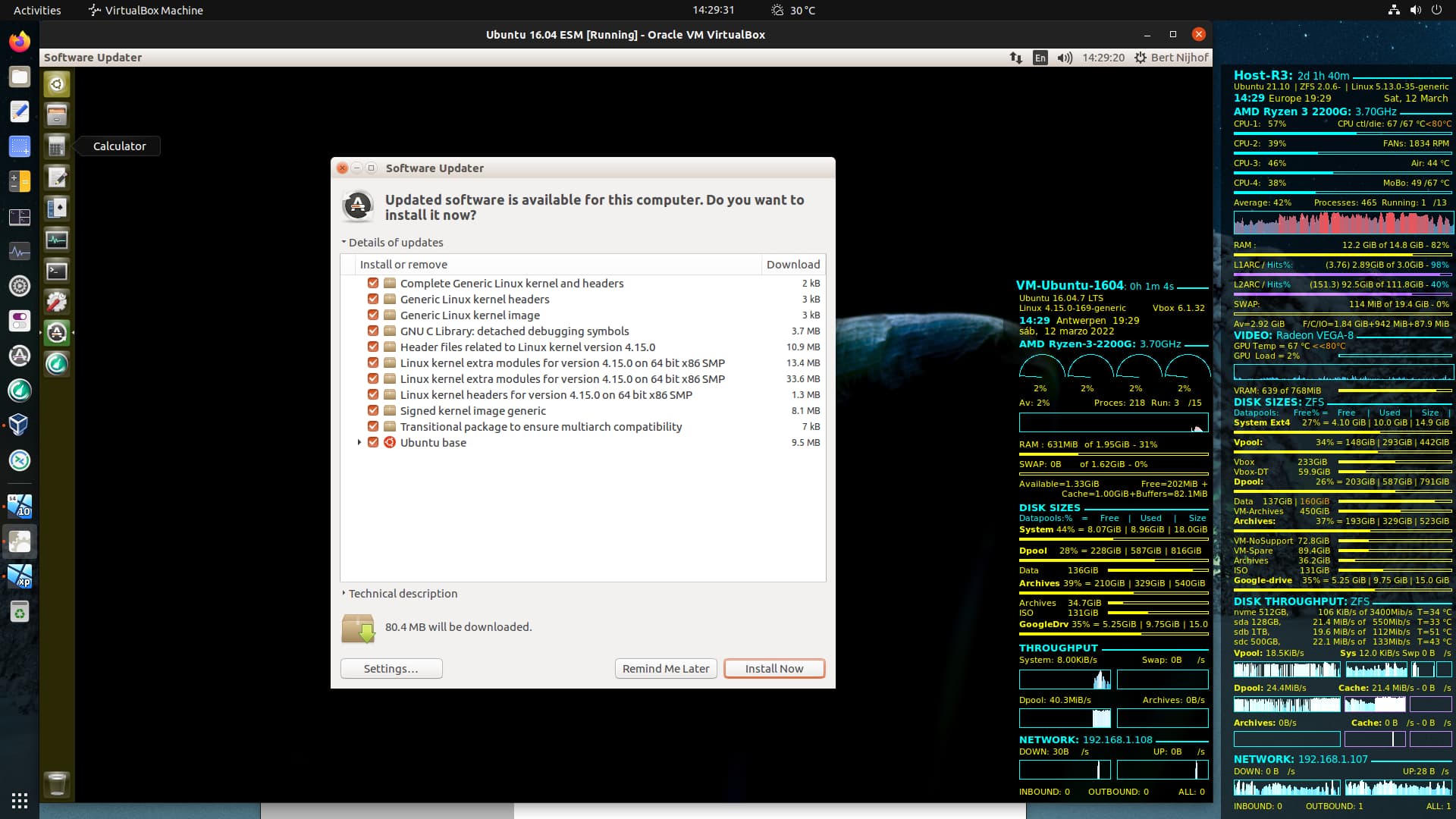Open the Ubuntu Dash in the VM launcher
The image size is (1456, 819).
pyautogui.click(x=57, y=84)
